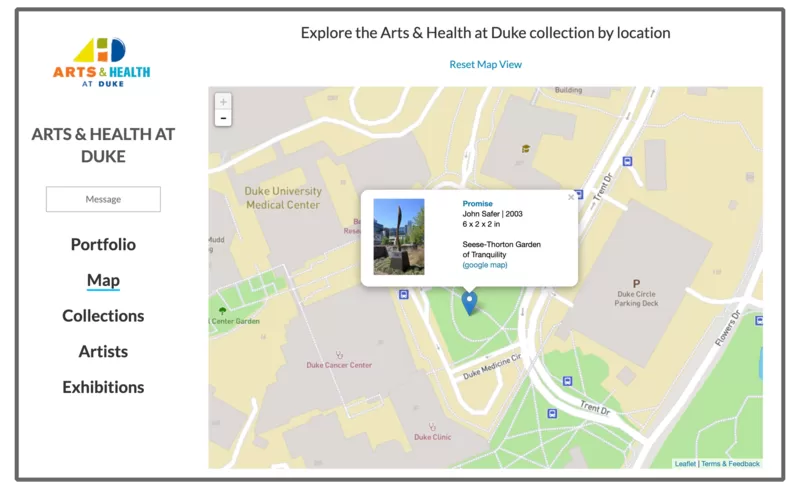Select the Map menu item
Image resolution: width=800 pixels, height=489 pixels.
click(103, 280)
